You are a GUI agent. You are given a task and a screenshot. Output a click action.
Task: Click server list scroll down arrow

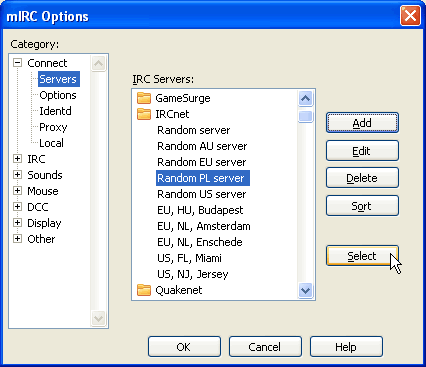coord(306,291)
